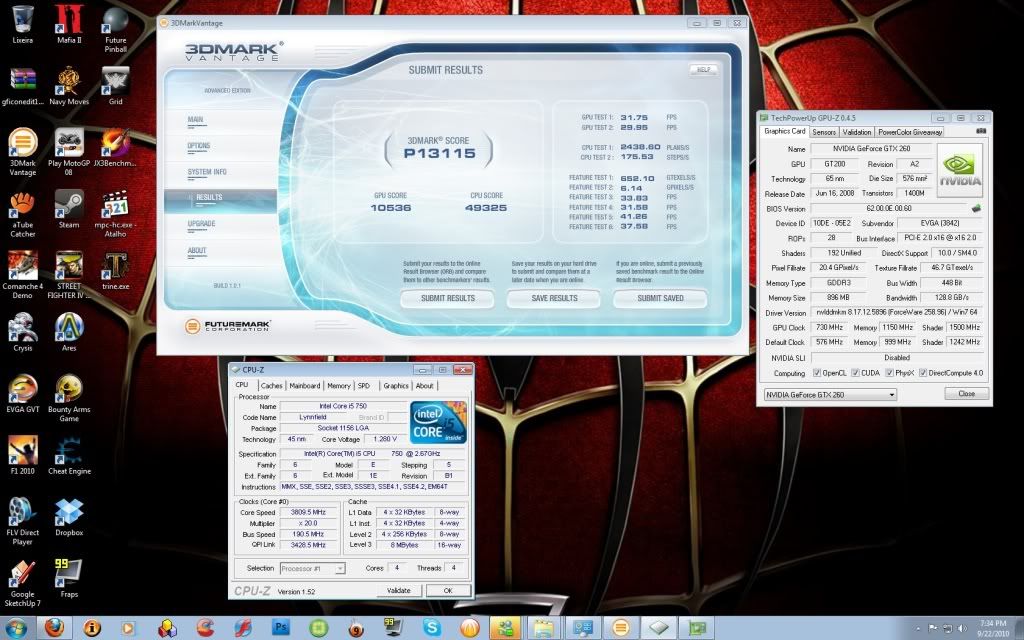The height and width of the screenshot is (640, 1024).
Task: Open Skype from the taskbar
Action: [432, 628]
